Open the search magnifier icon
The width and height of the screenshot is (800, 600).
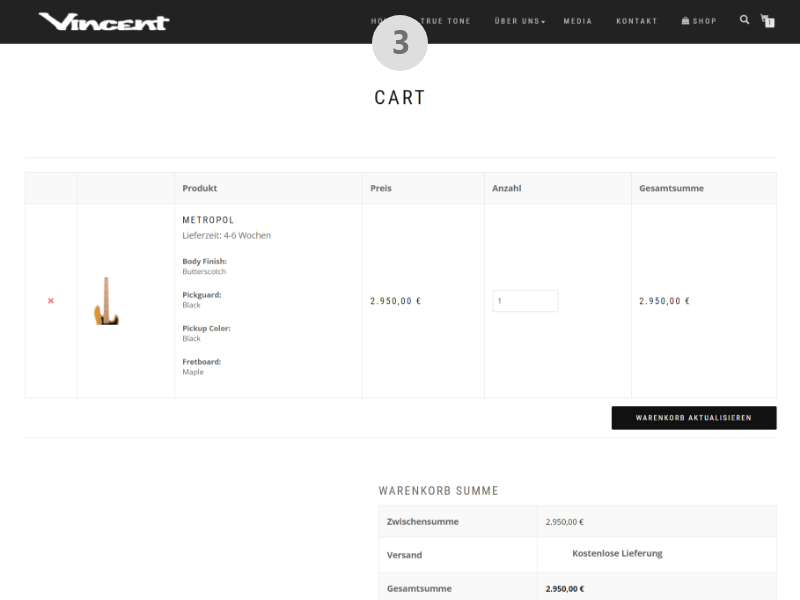point(744,20)
